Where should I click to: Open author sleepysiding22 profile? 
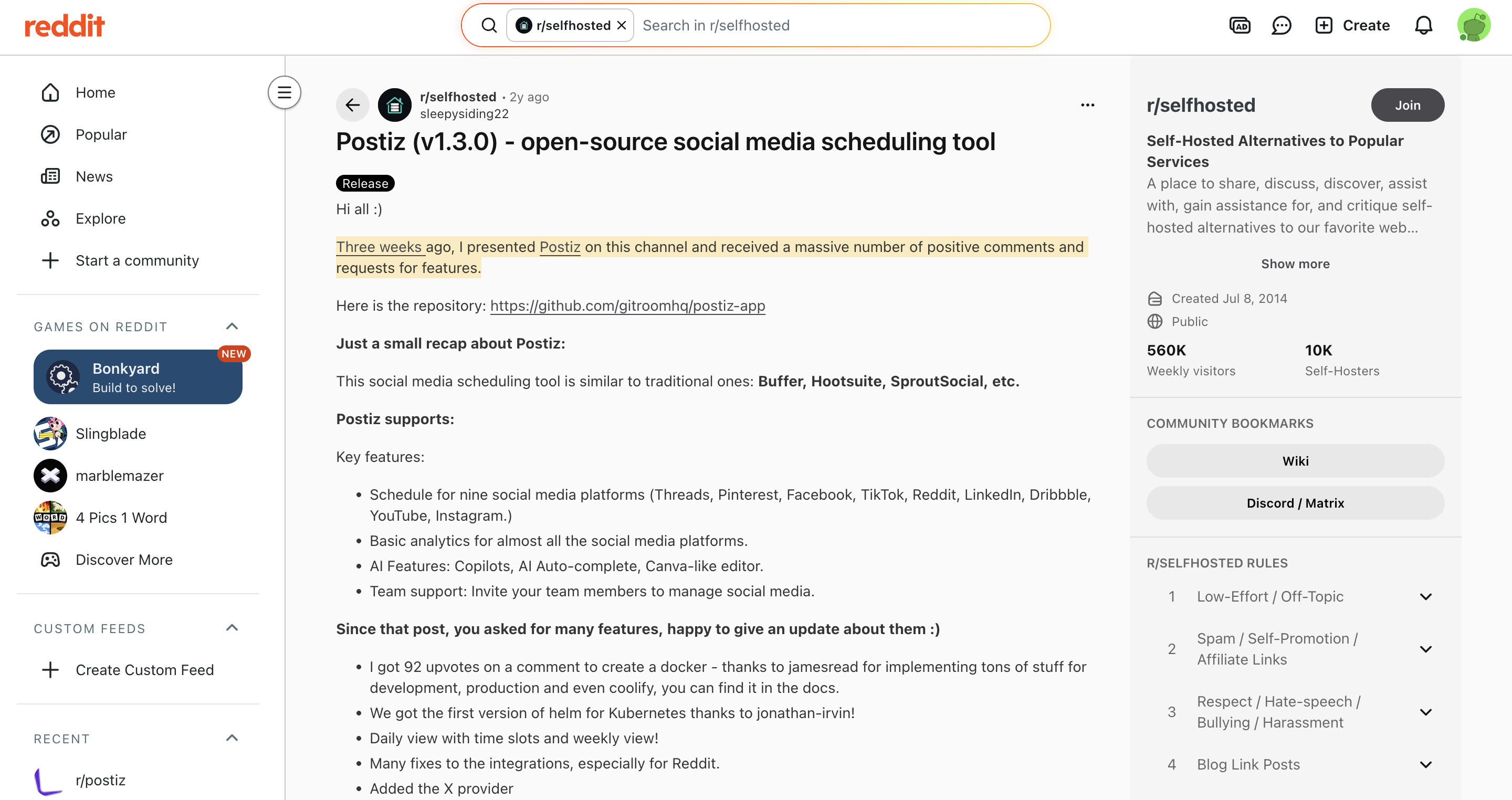point(464,114)
